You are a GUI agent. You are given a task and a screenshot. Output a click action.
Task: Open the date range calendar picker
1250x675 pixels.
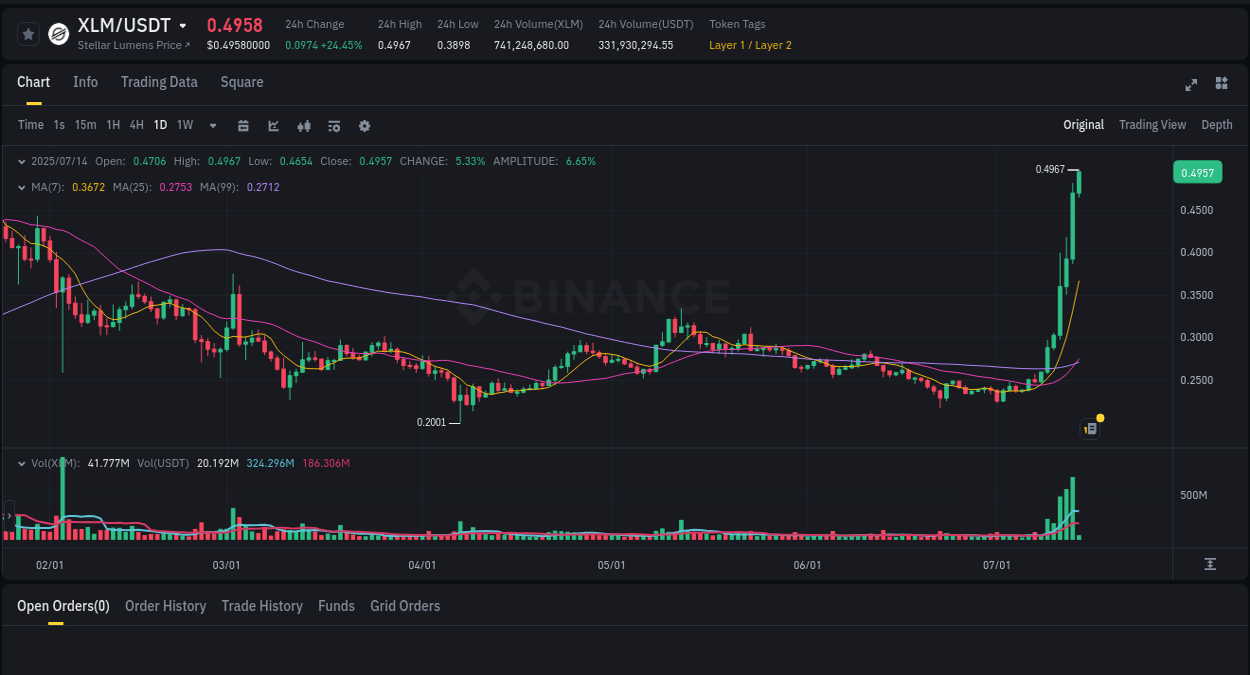point(243,125)
